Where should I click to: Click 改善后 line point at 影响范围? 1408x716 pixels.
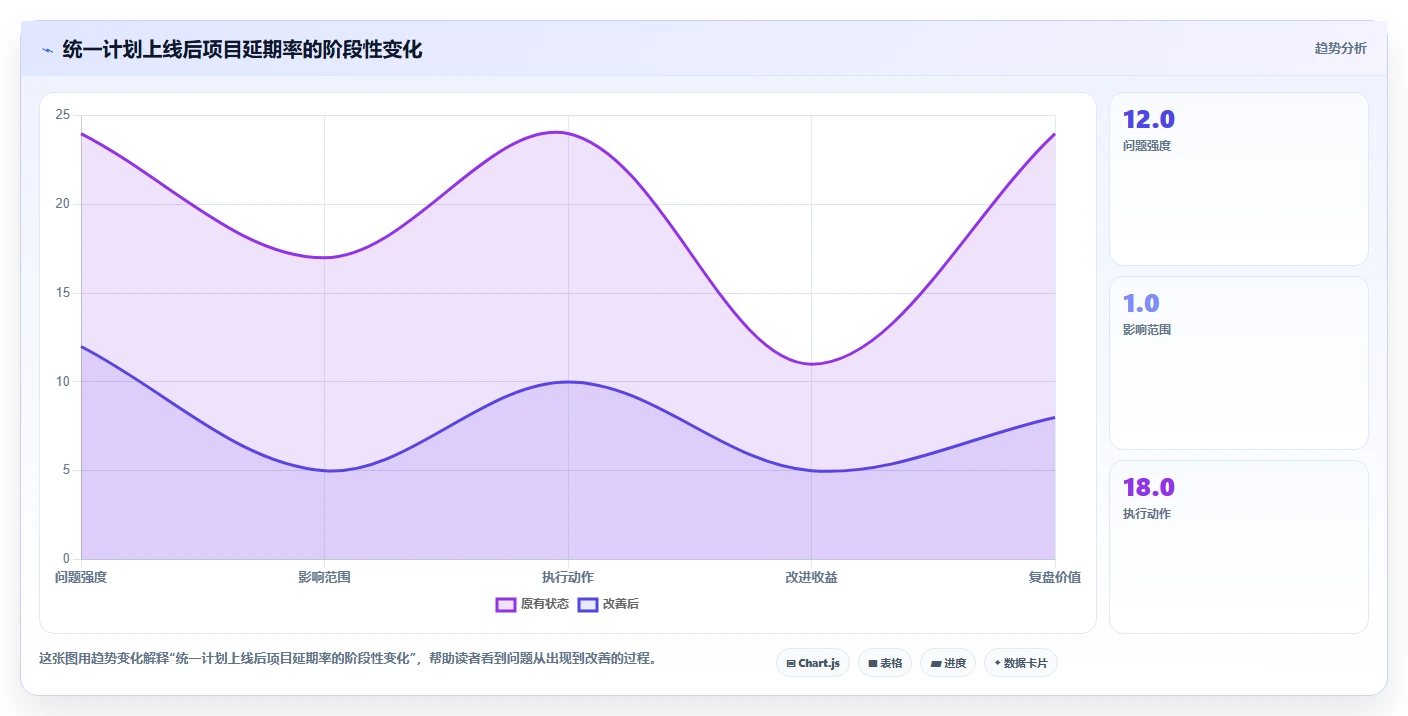click(324, 471)
